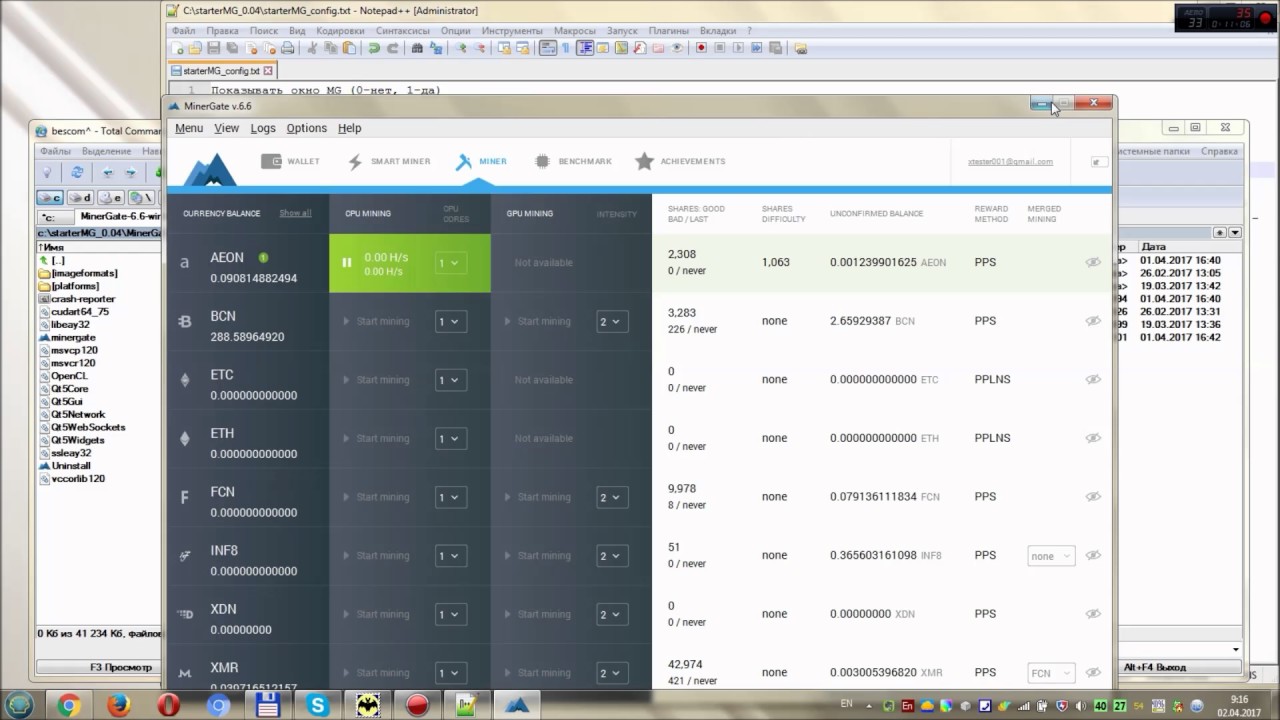
Task: Toggle visibility eye for XMR row
Action: pos(1093,672)
